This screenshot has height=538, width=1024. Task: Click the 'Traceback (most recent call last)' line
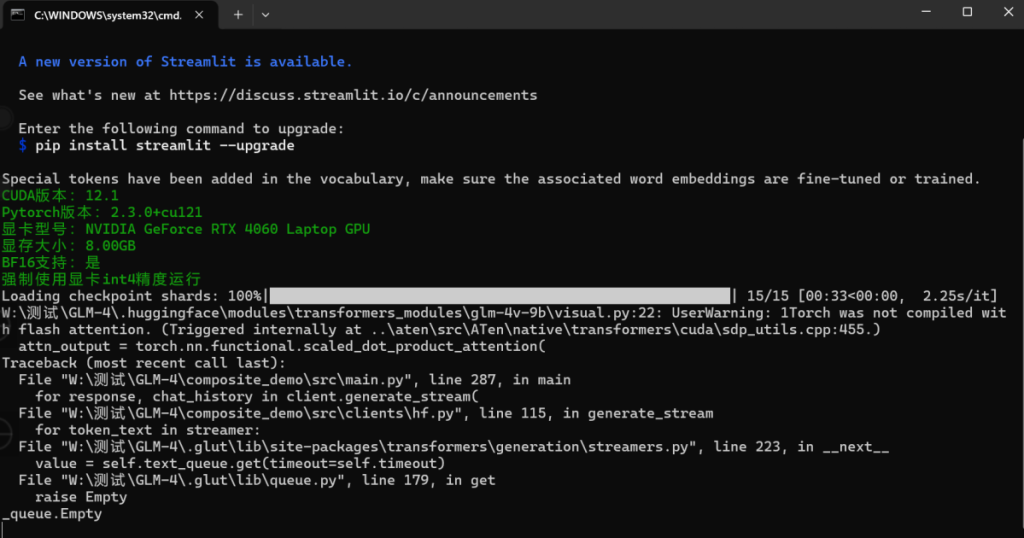pos(143,363)
